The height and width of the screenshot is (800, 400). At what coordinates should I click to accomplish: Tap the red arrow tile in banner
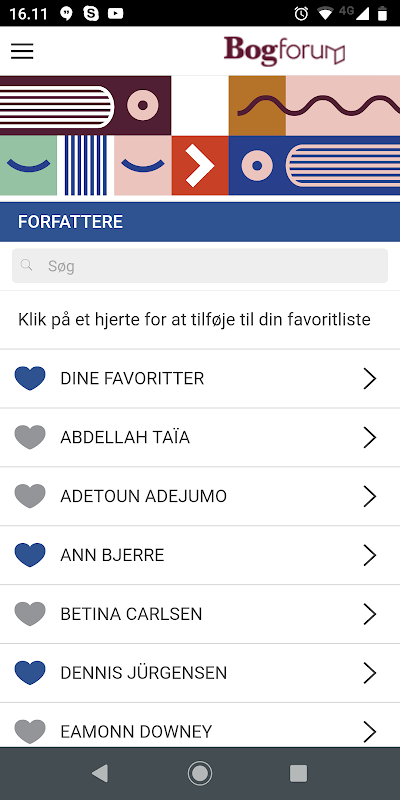click(x=200, y=165)
